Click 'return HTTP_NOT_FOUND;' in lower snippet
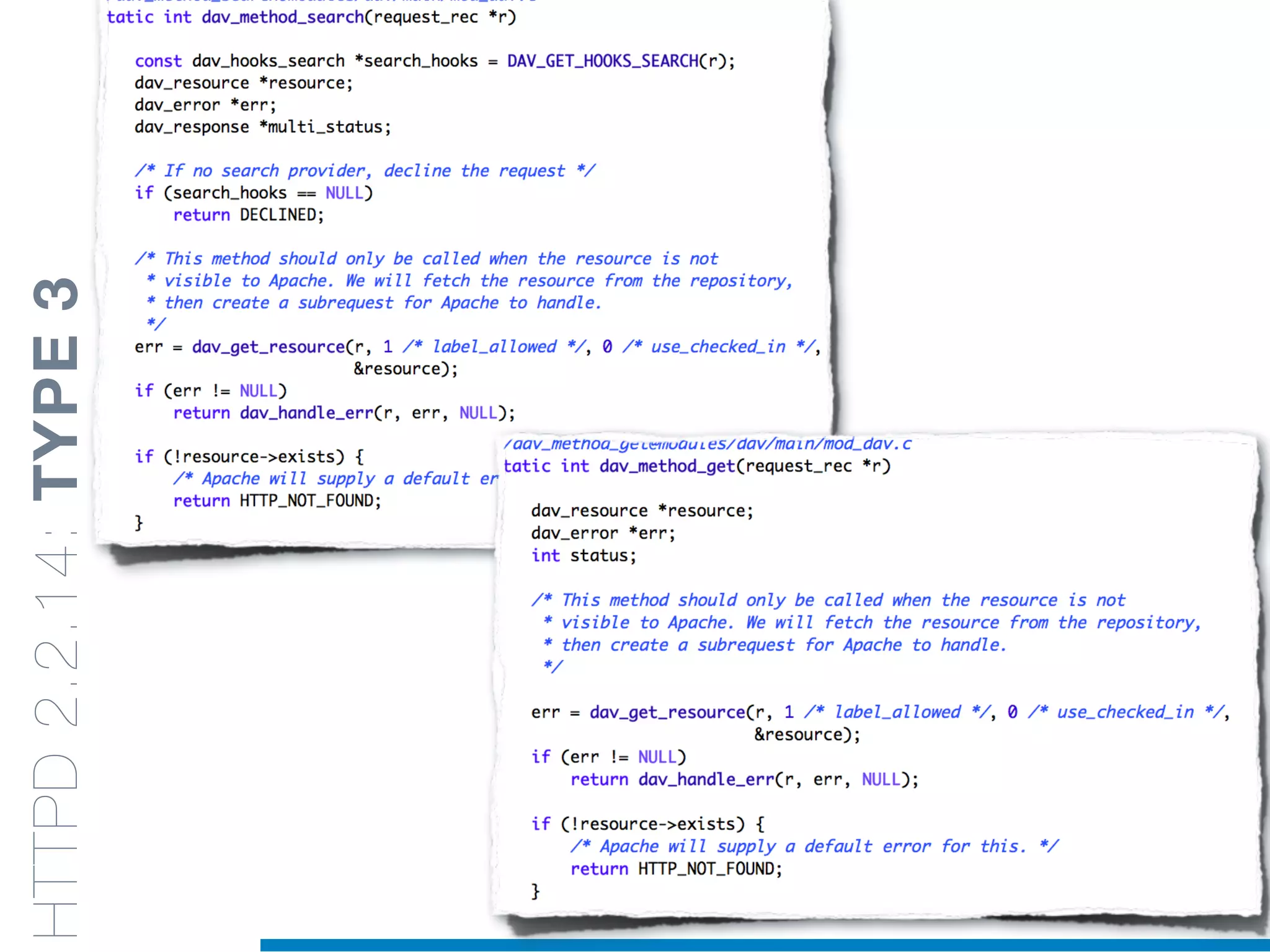 [x=676, y=869]
